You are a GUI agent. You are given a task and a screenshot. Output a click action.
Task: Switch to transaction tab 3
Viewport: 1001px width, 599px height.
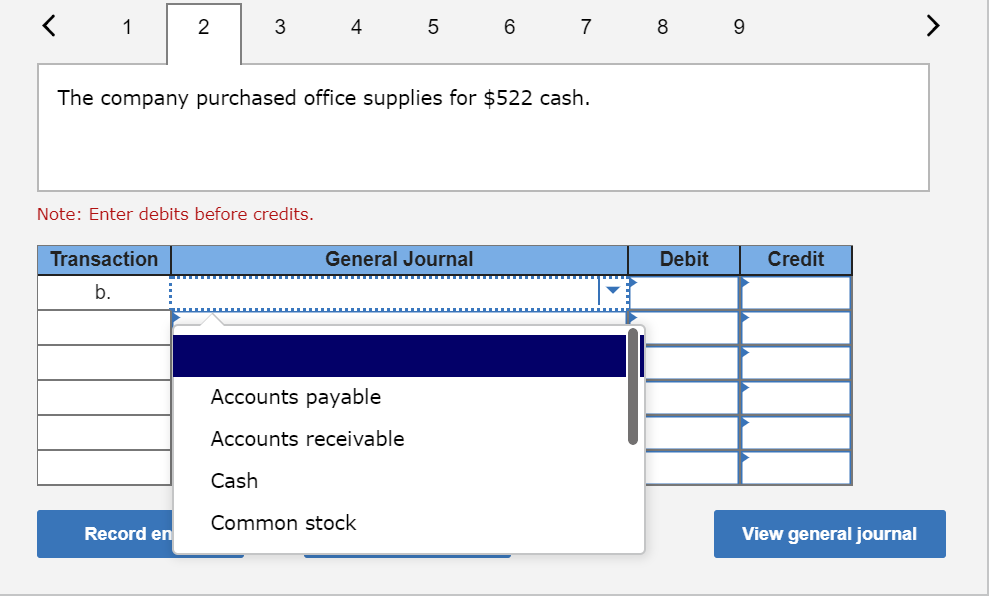280,27
